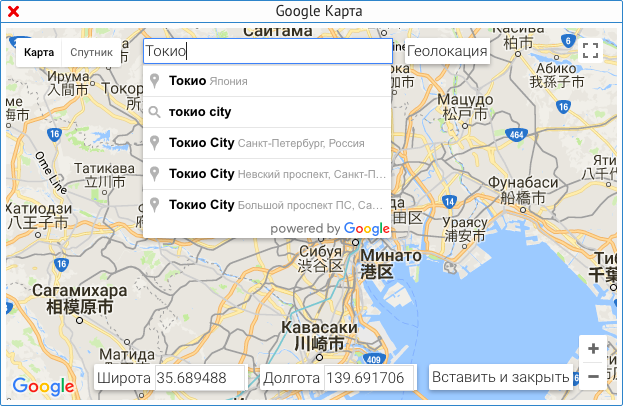
Task: Click Ome Line railway label
Action: [x=50, y=173]
